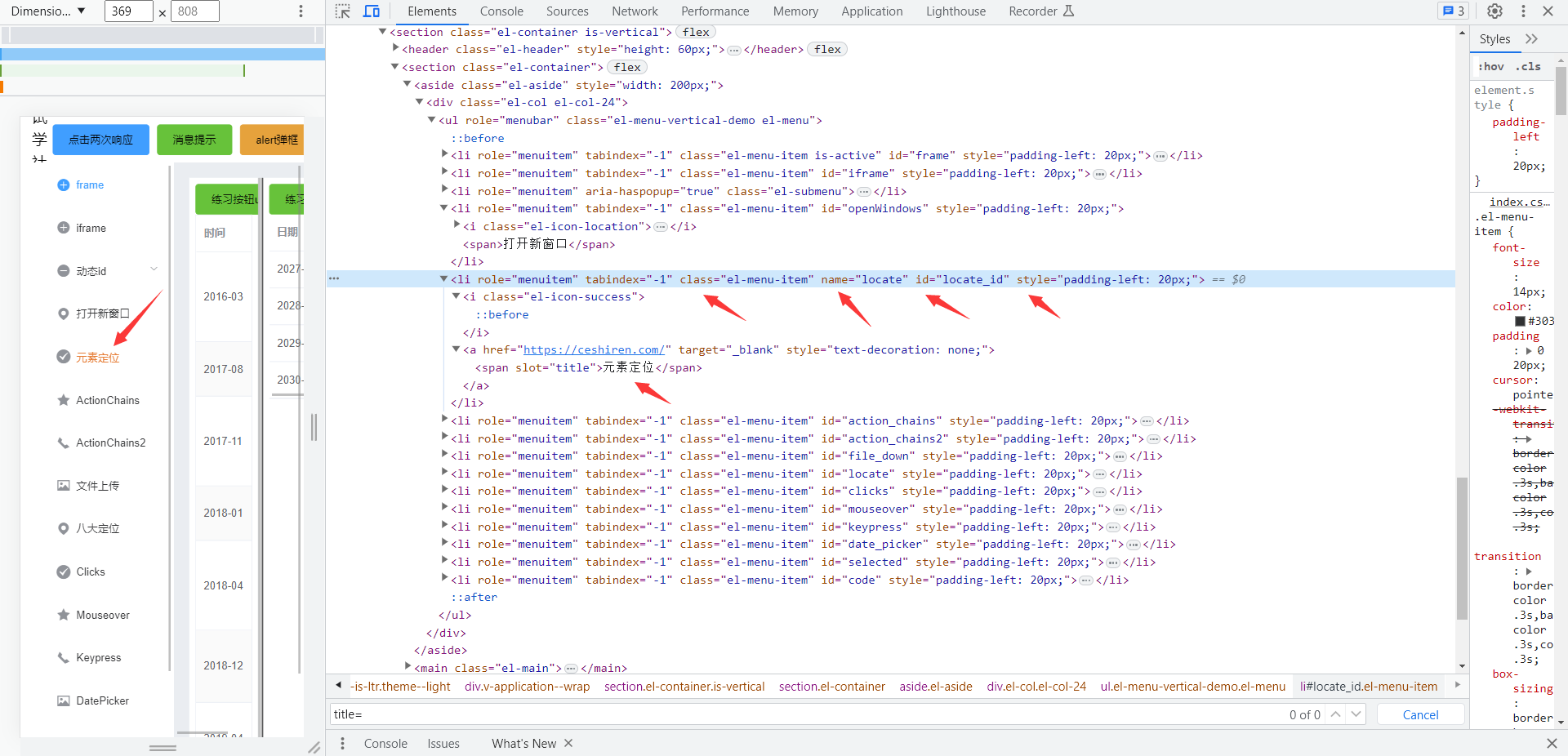Click the 动态id minus circle icon
The width and height of the screenshot is (1568, 756).
click(x=63, y=271)
